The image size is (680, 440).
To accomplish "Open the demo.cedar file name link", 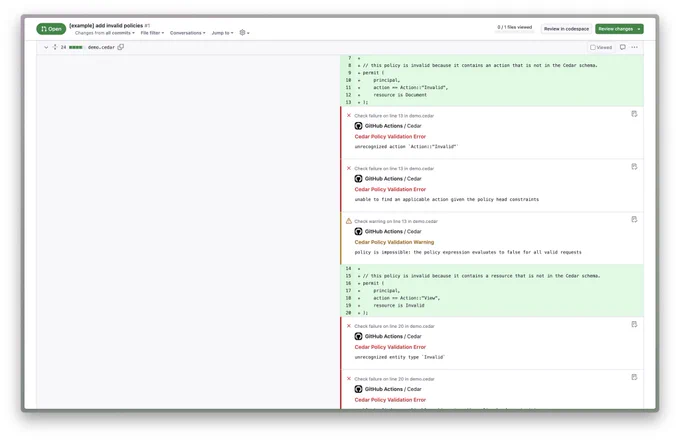I will pyautogui.click(x=101, y=47).
